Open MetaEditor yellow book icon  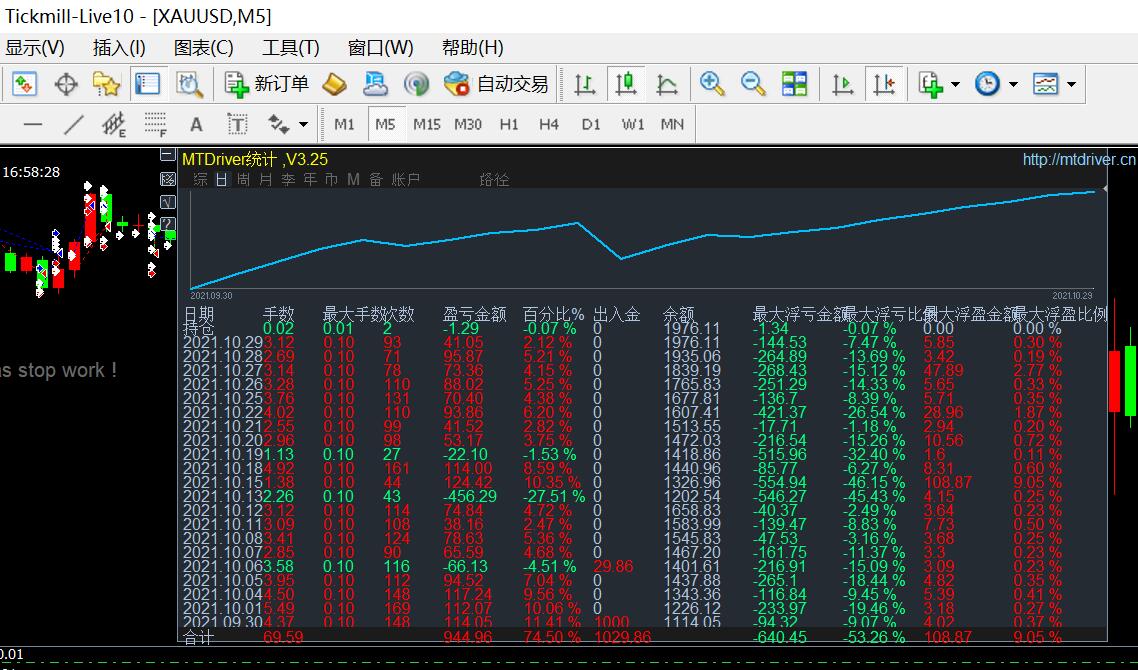coord(334,84)
